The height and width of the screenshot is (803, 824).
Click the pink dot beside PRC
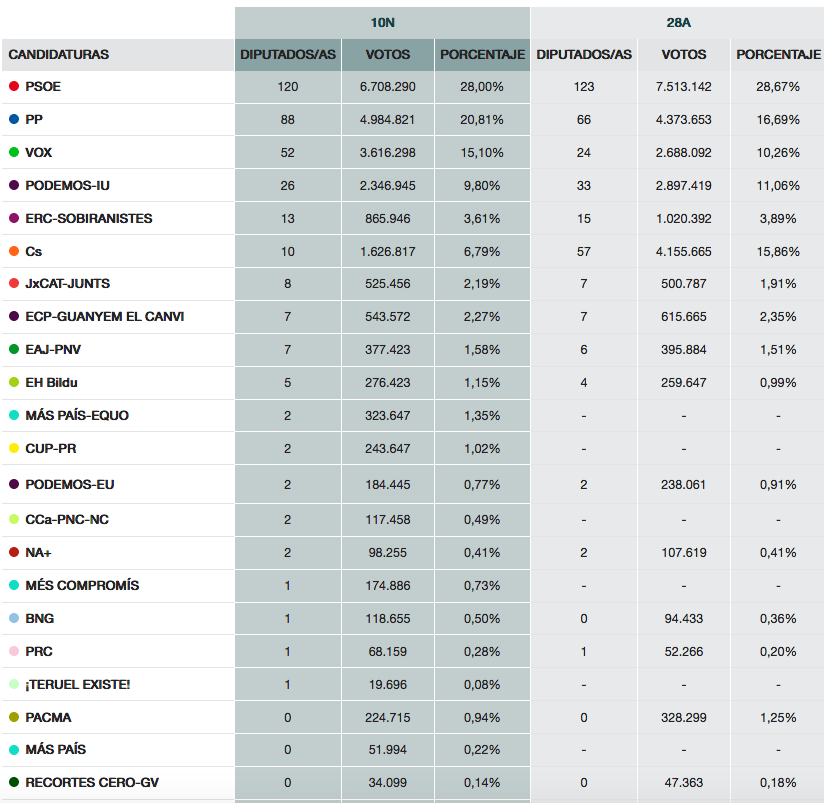[14, 651]
